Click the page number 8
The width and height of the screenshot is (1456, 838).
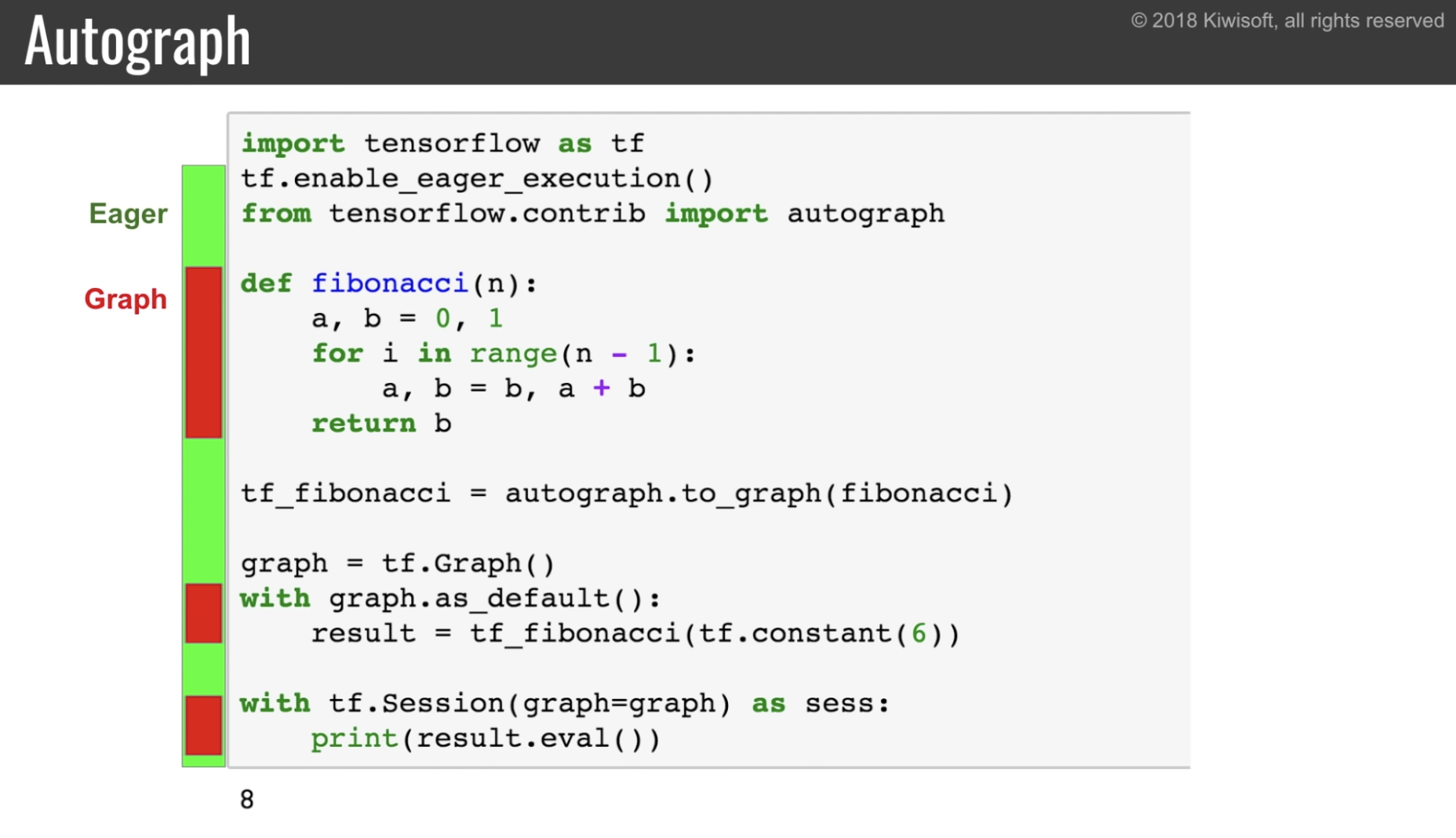tap(246, 800)
